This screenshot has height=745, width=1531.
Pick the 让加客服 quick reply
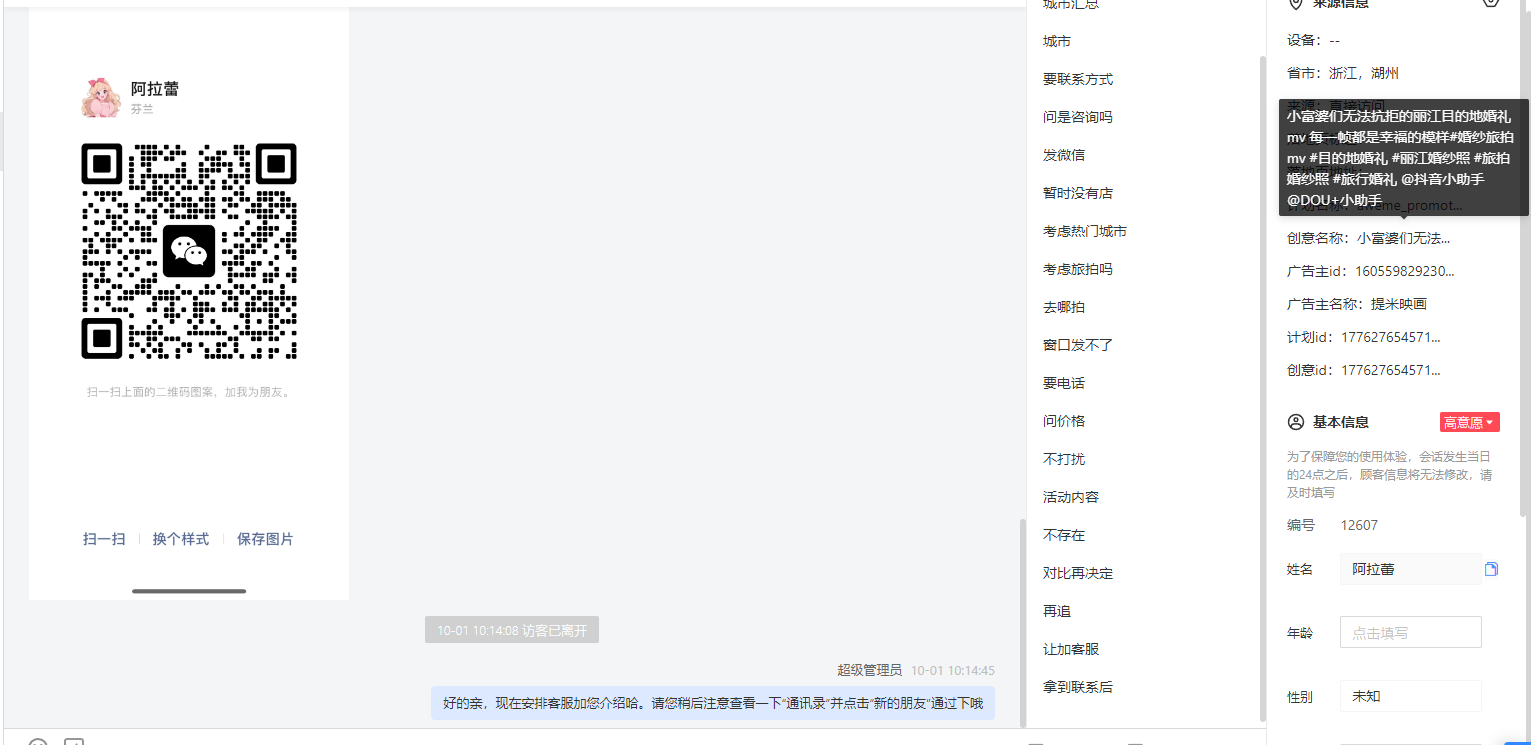tap(1071, 649)
